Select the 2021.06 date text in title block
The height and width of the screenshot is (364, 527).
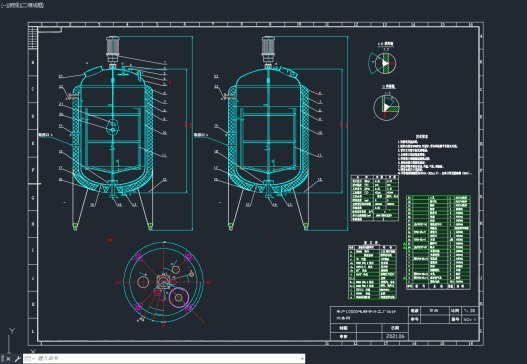(x=395, y=336)
